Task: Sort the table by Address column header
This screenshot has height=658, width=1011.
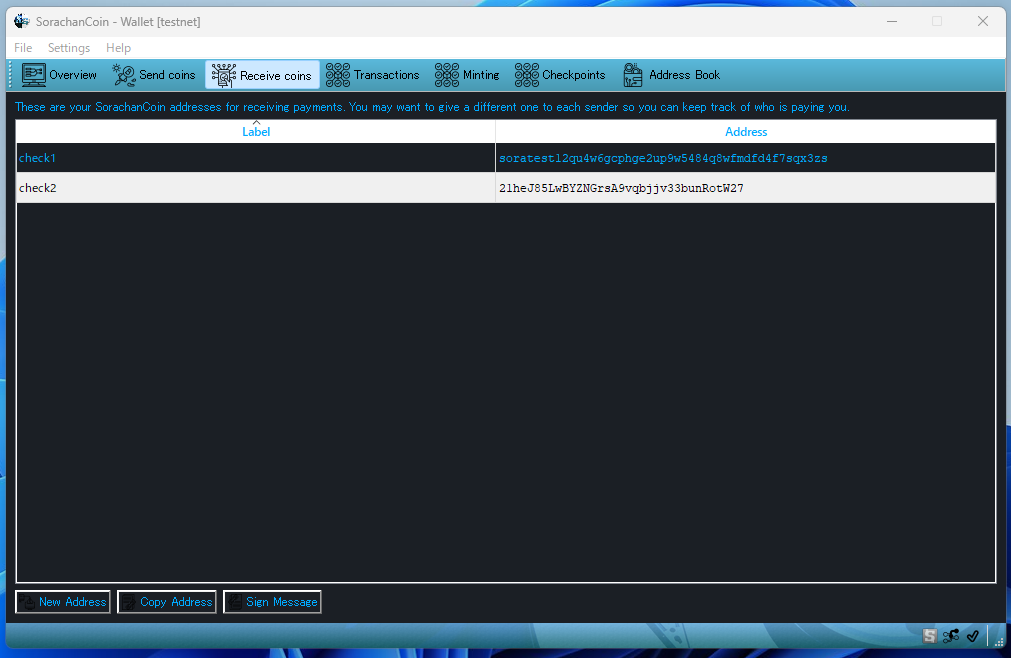Action: coord(746,132)
